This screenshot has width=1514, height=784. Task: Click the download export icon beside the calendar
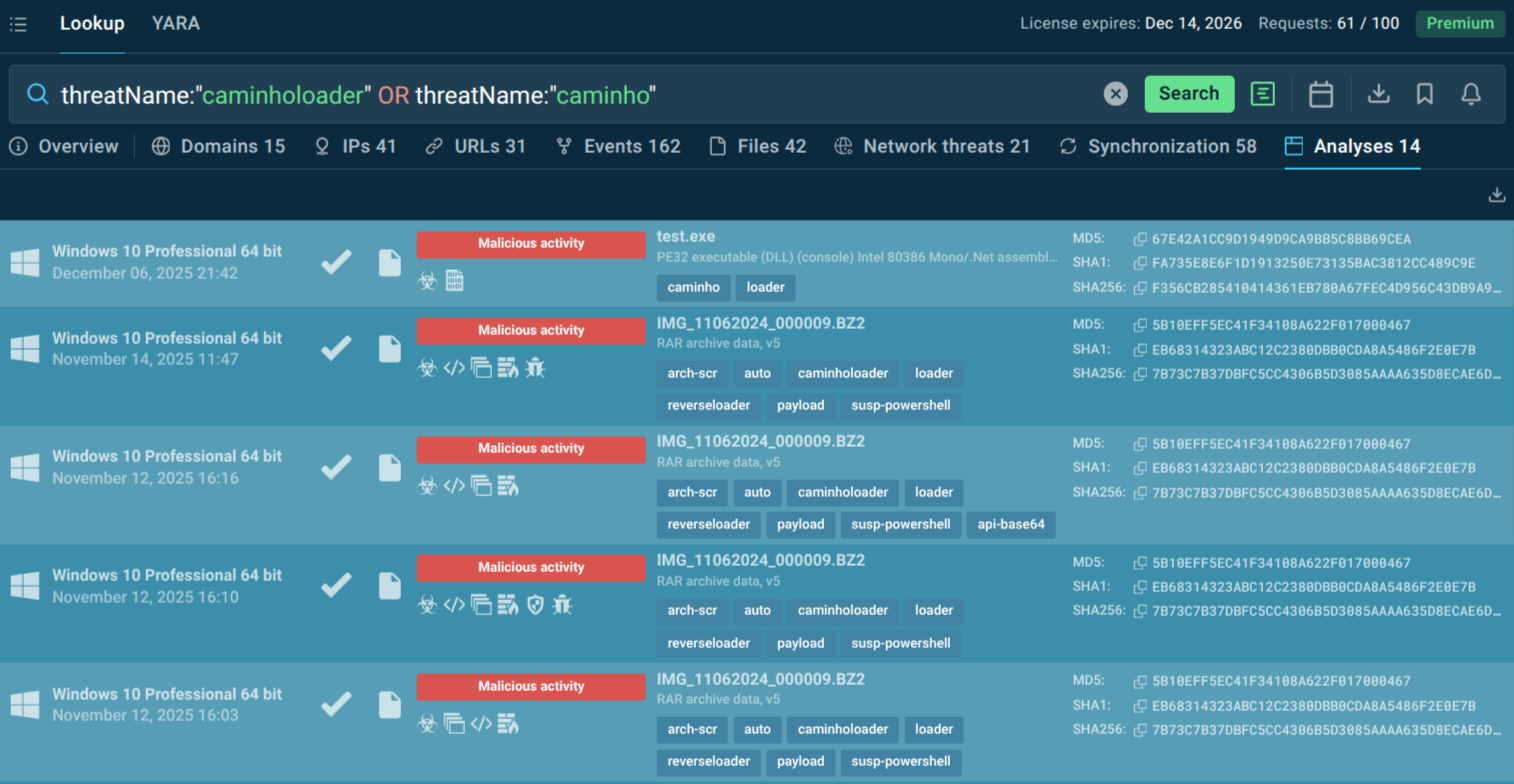[x=1379, y=94]
